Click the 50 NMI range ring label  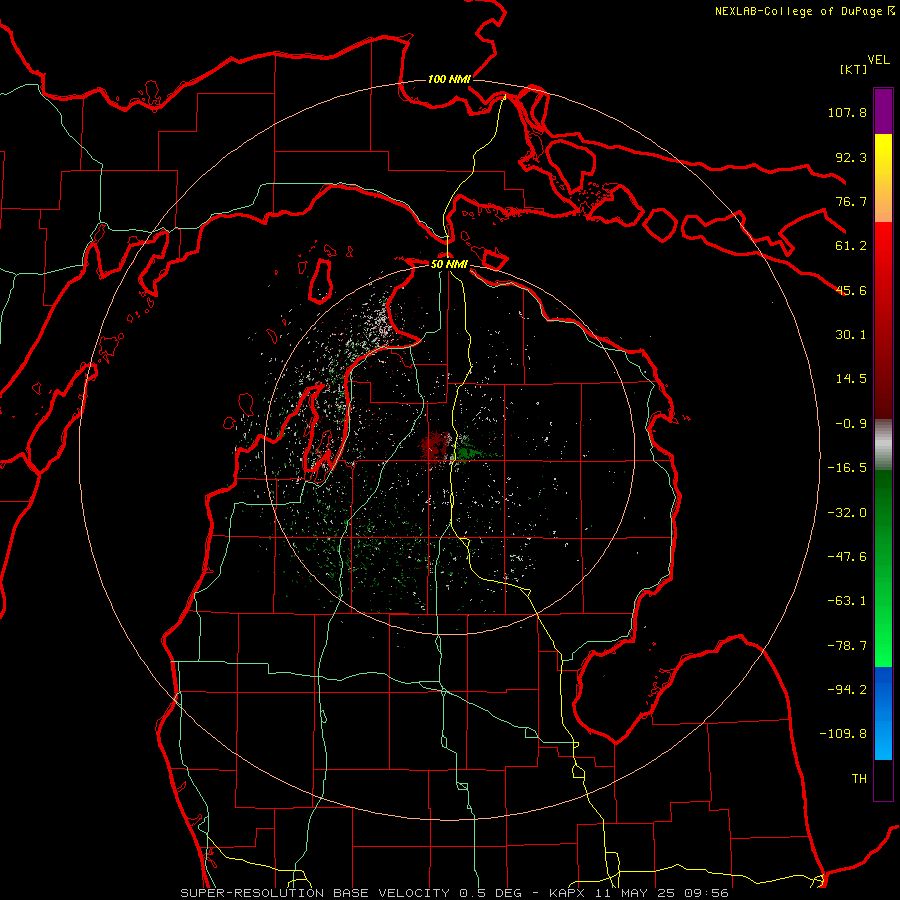449,264
